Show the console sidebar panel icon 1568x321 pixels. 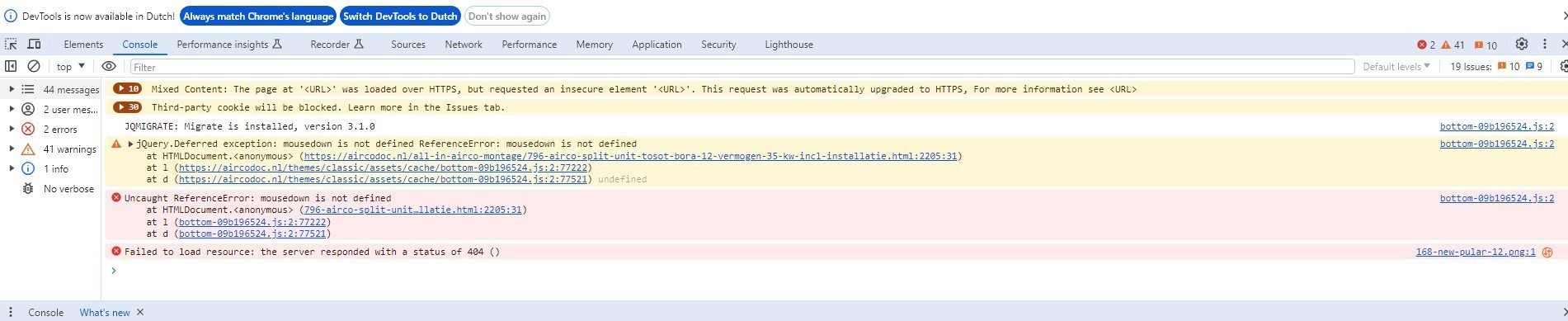(x=11, y=66)
